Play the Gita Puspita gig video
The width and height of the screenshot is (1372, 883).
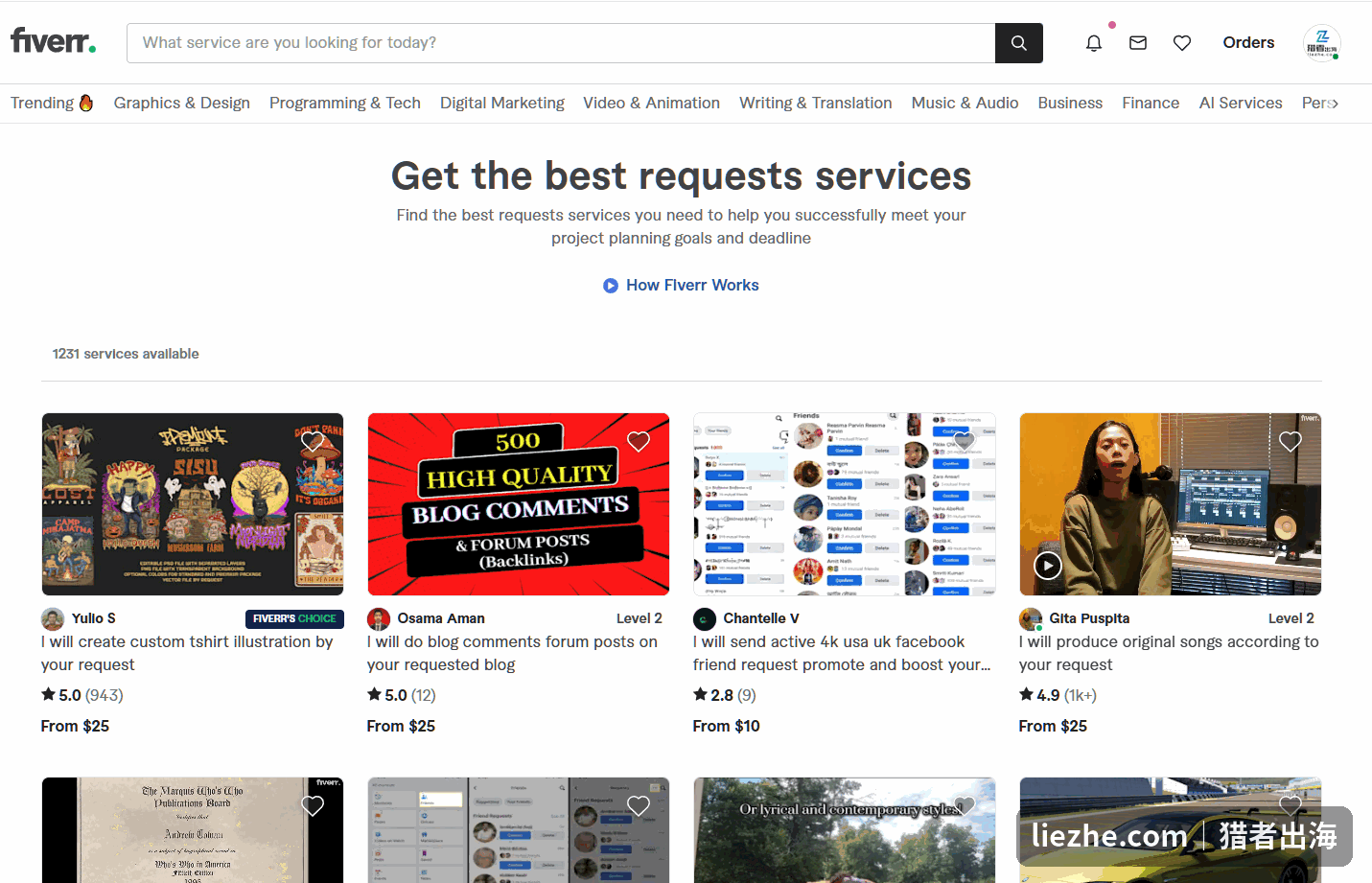1048,566
